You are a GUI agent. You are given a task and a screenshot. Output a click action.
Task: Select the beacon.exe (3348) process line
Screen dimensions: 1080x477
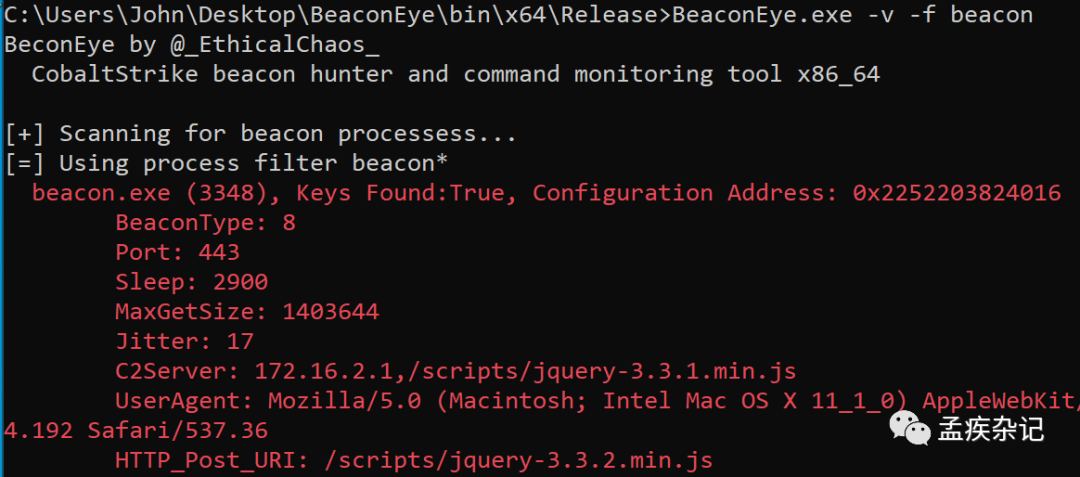pos(546,193)
